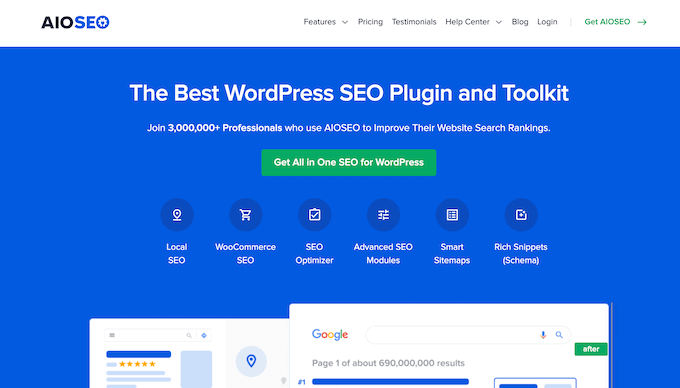Click the WooCommerce SEO label
The height and width of the screenshot is (388, 680).
[x=245, y=254]
